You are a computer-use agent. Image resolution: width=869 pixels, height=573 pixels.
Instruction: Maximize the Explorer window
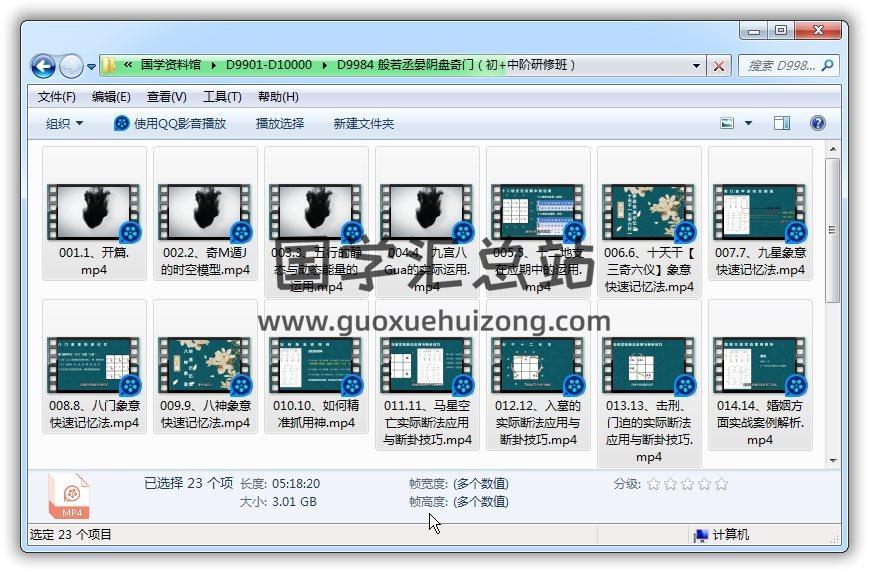[x=781, y=30]
